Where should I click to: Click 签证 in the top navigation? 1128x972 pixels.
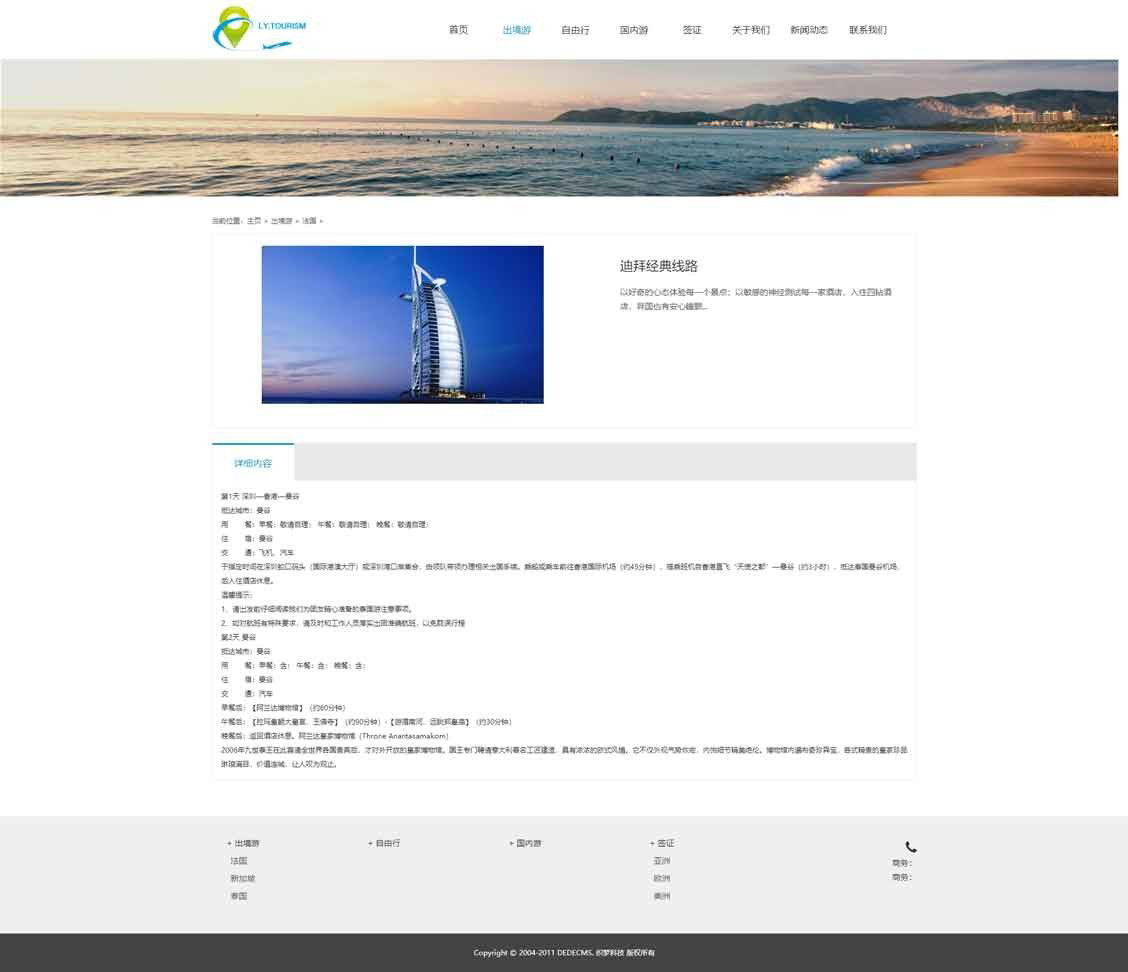692,30
